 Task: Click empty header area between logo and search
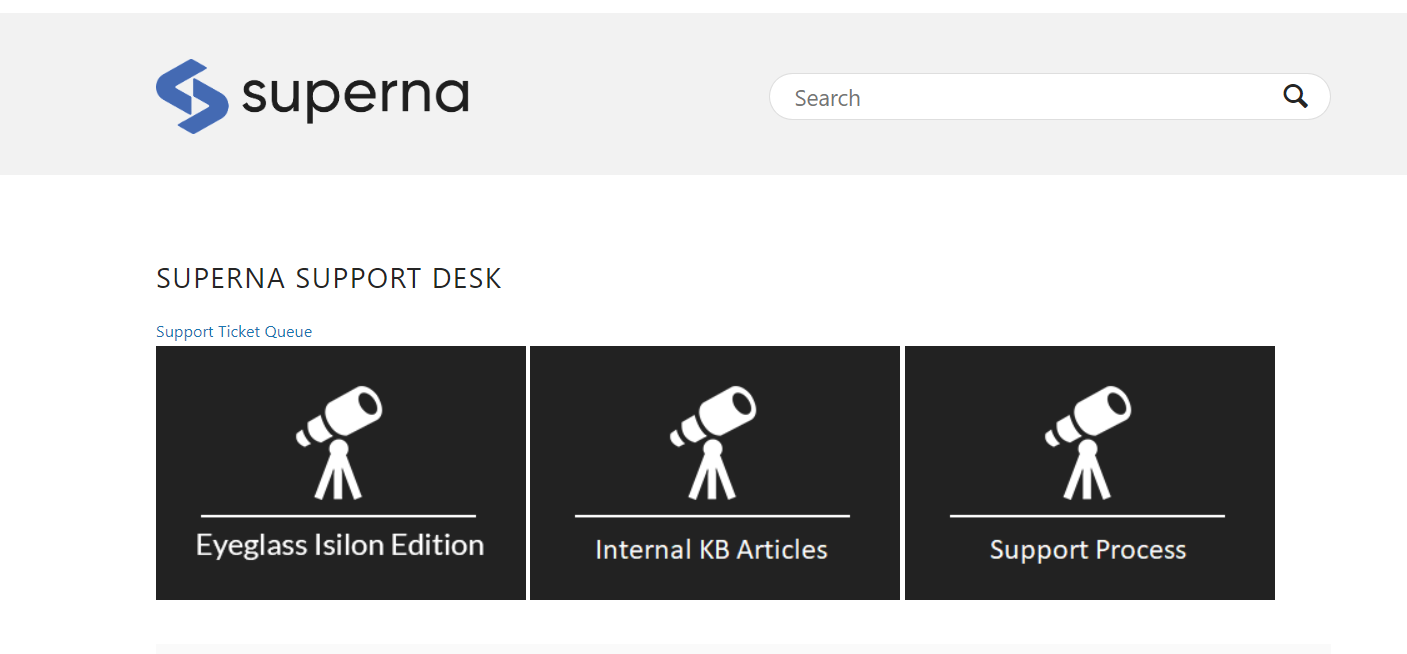point(620,96)
